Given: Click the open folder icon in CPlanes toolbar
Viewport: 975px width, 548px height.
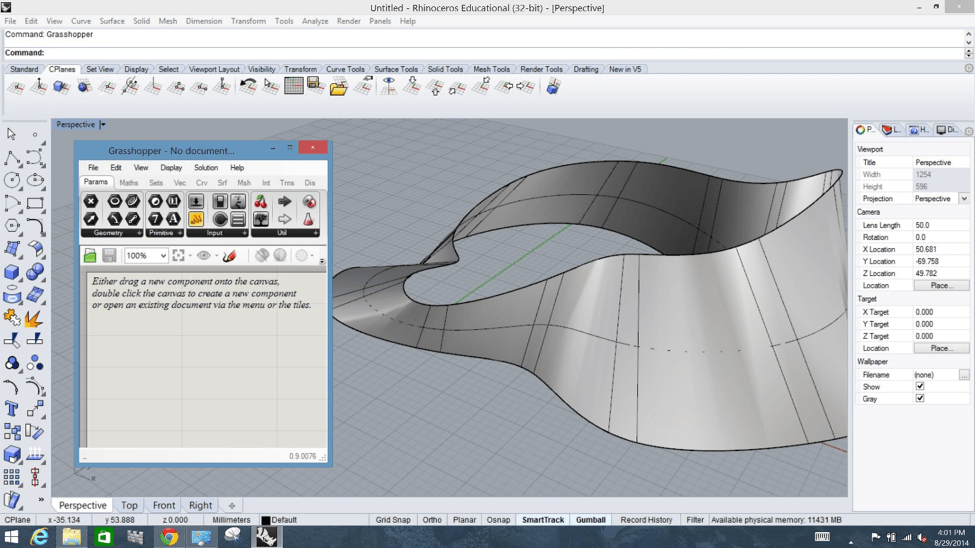Looking at the screenshot, I should click(x=338, y=86).
